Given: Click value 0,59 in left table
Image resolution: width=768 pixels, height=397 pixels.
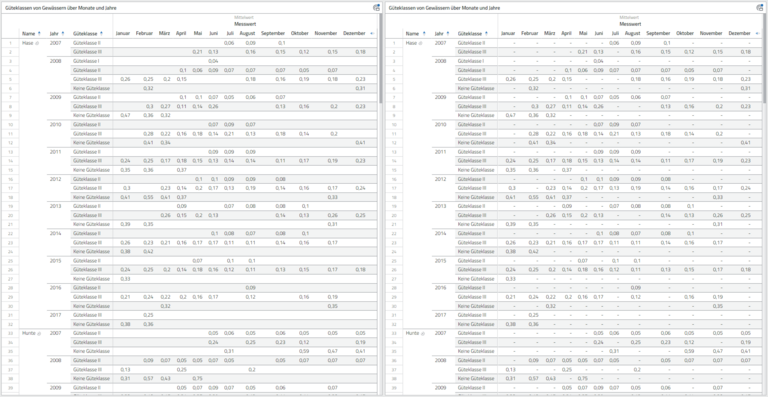Looking at the screenshot, I should [x=304, y=351].
